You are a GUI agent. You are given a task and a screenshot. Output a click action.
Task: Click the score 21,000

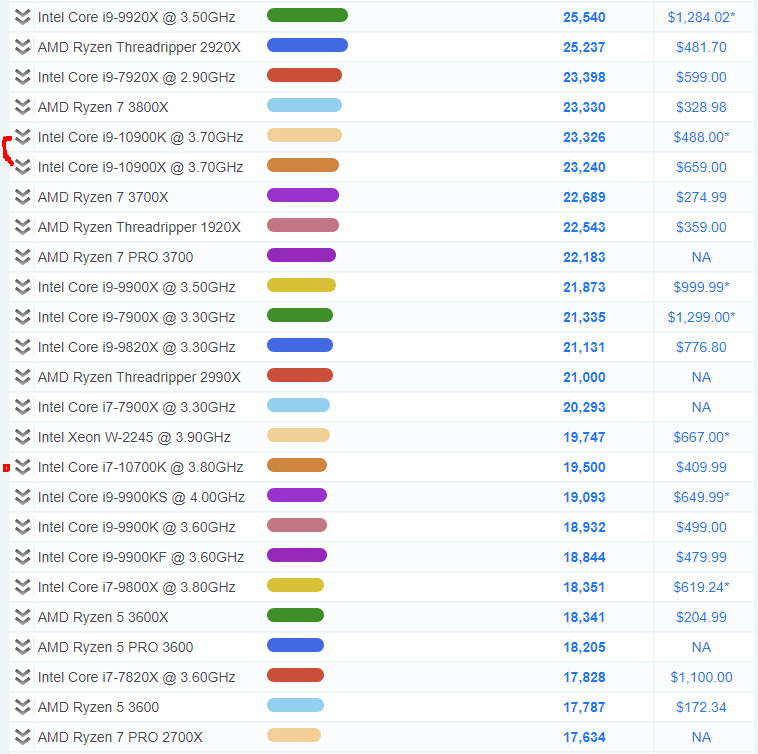(x=584, y=377)
